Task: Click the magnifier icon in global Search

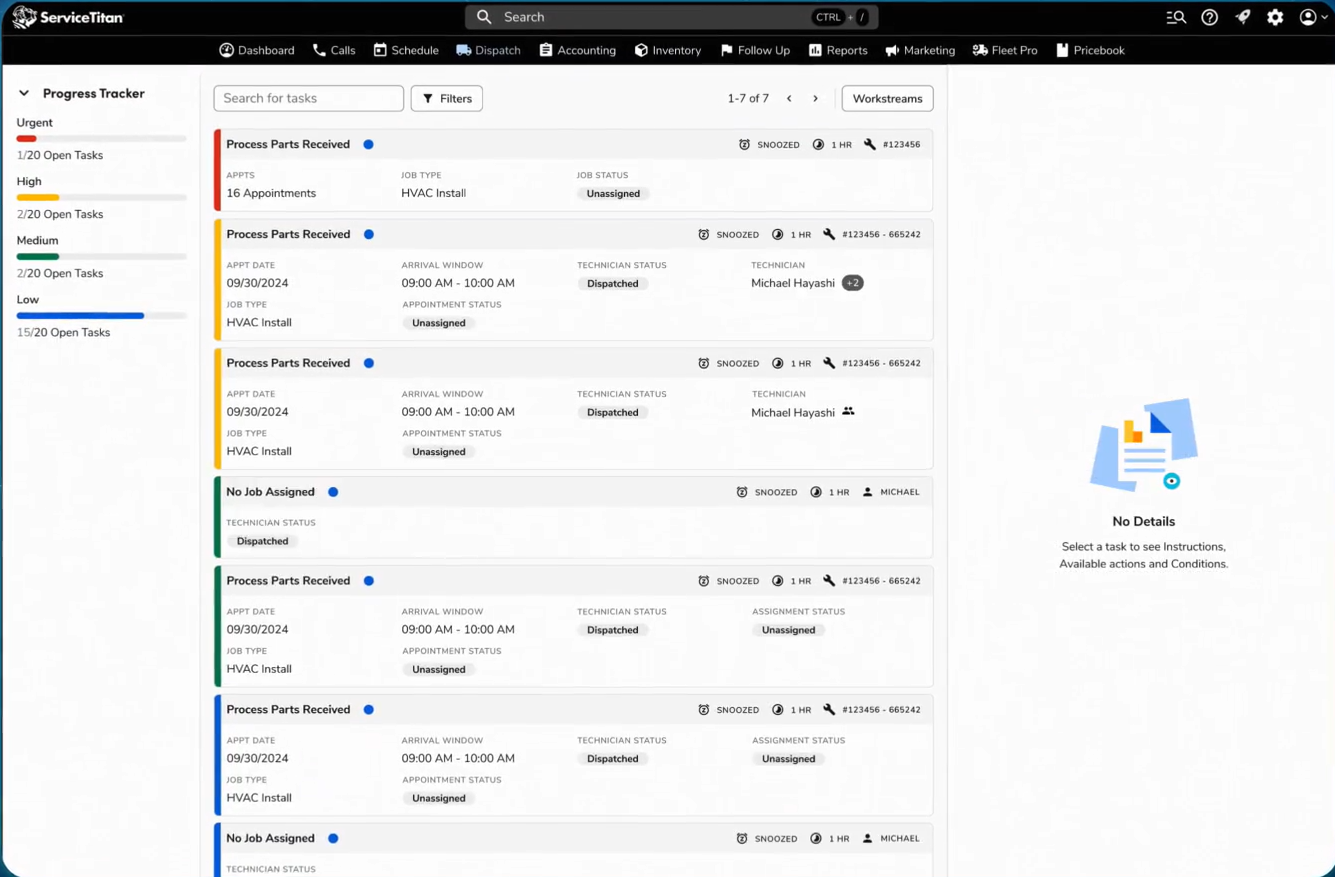Action: 484,17
